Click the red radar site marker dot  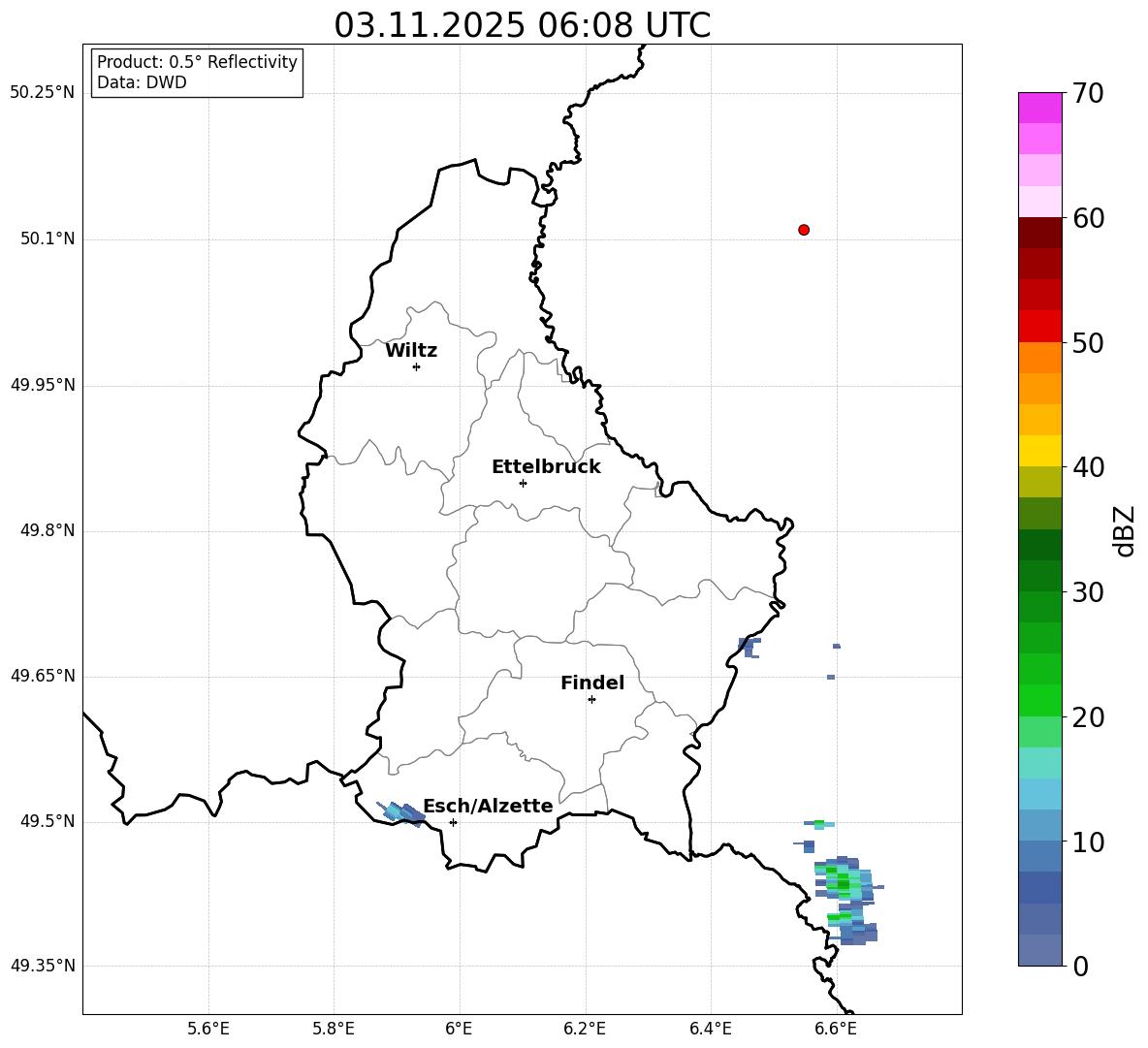pyautogui.click(x=803, y=230)
